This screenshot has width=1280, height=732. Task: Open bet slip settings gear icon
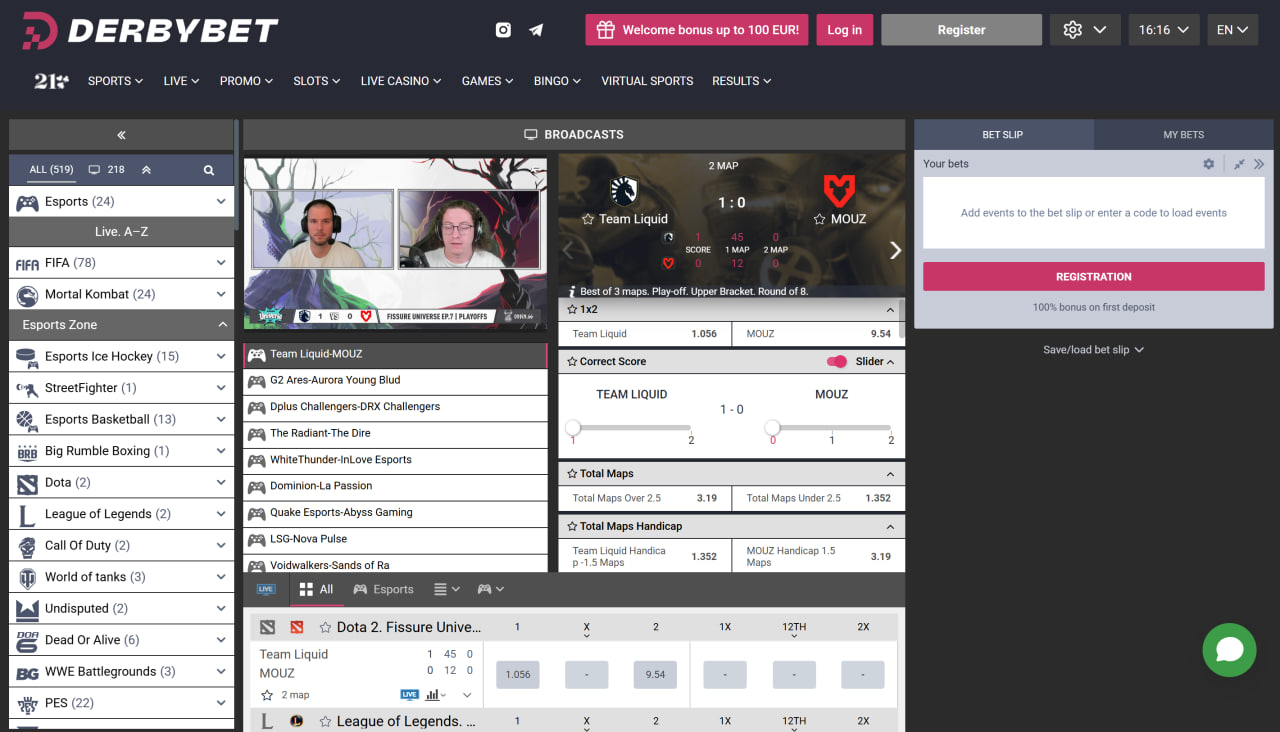click(x=1209, y=164)
